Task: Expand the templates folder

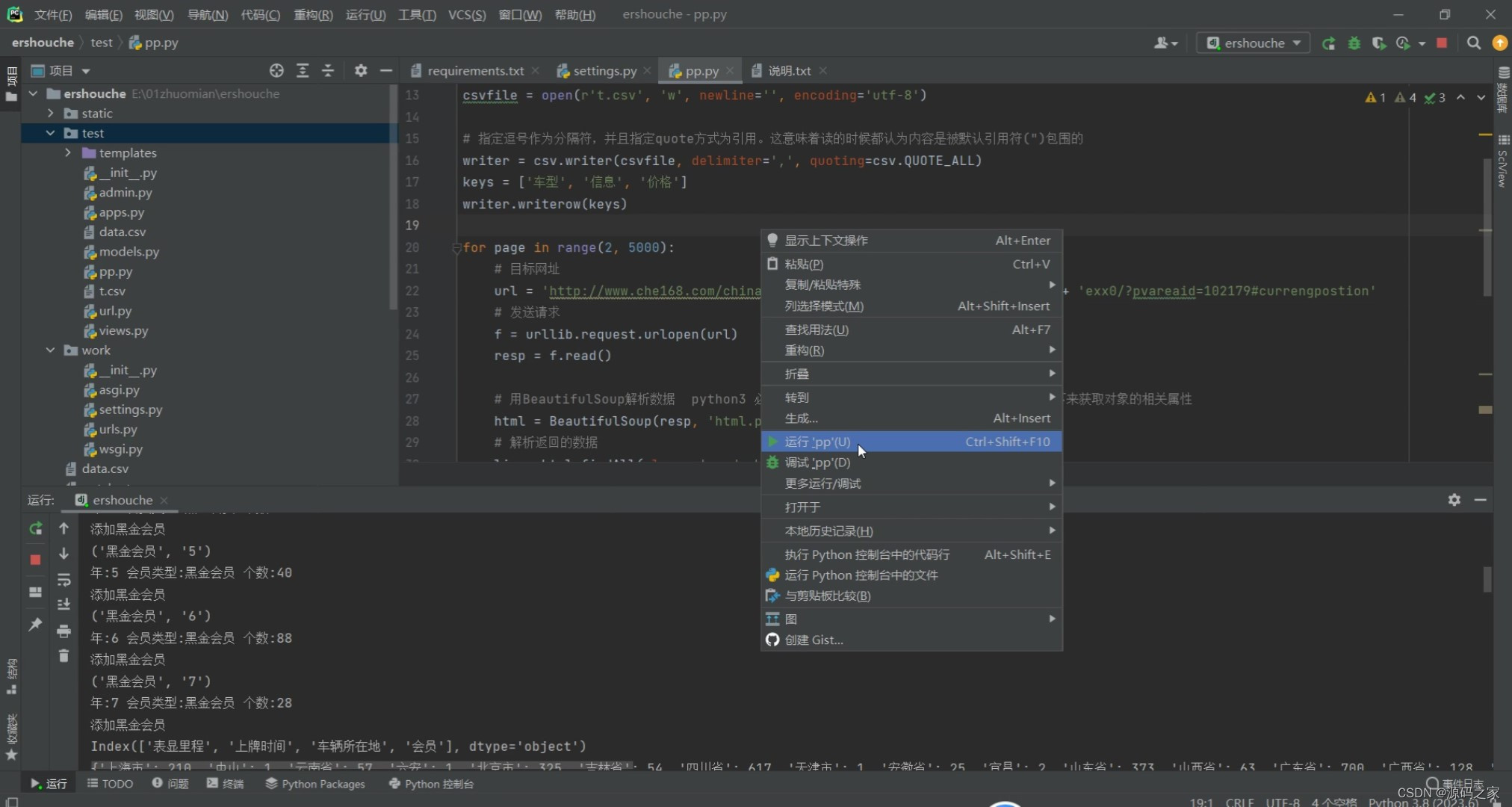Action: 68,152
